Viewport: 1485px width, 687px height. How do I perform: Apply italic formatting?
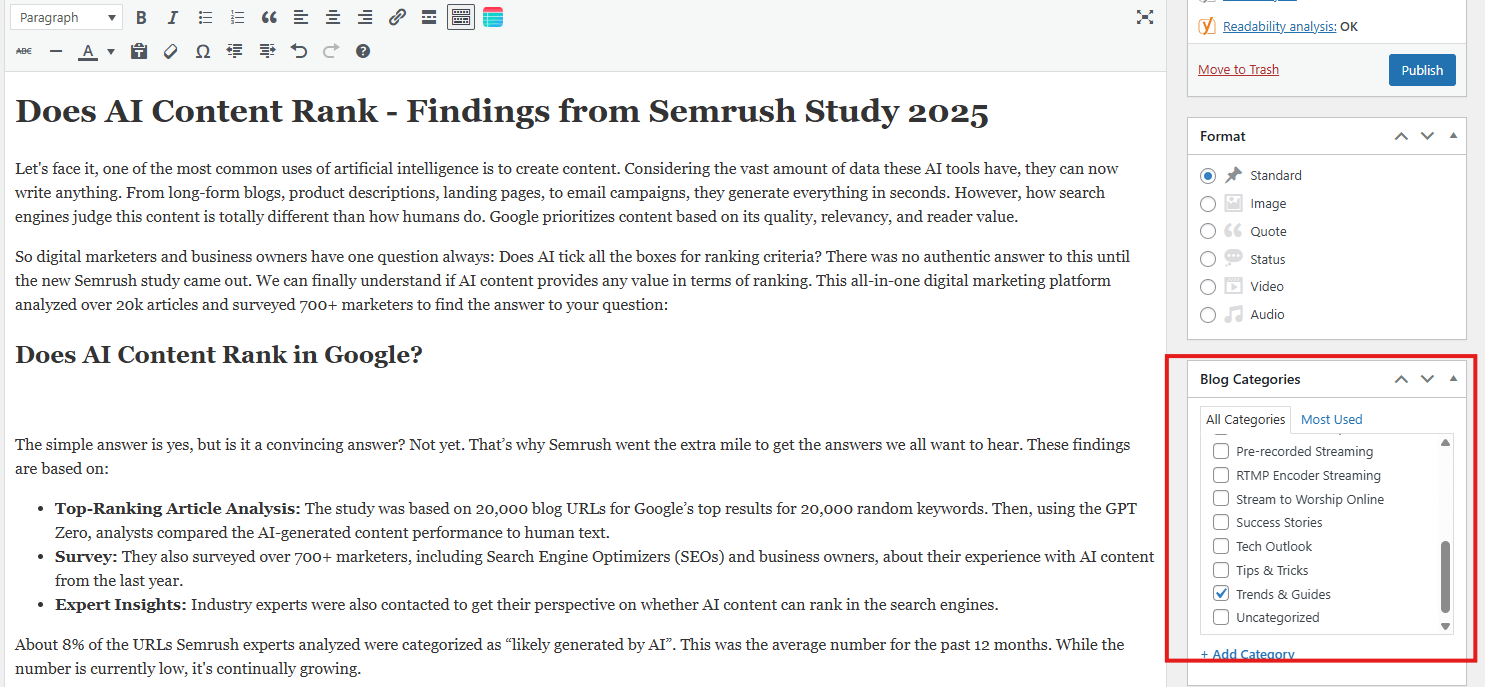(x=172, y=17)
